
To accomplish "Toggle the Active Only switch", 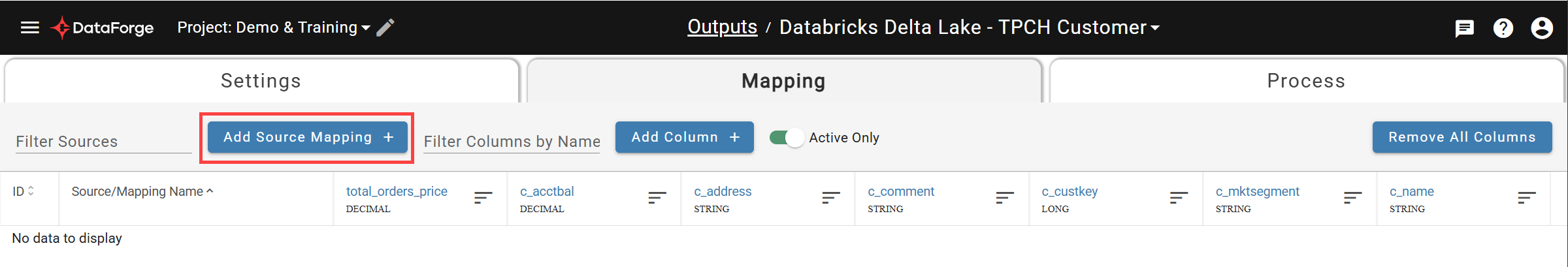I will coord(787,138).
